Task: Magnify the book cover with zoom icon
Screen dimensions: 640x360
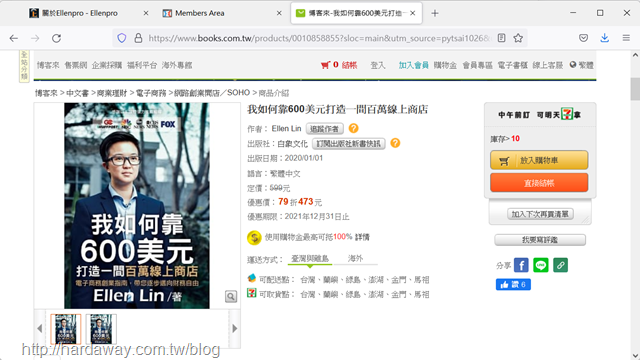Action: coord(231,296)
